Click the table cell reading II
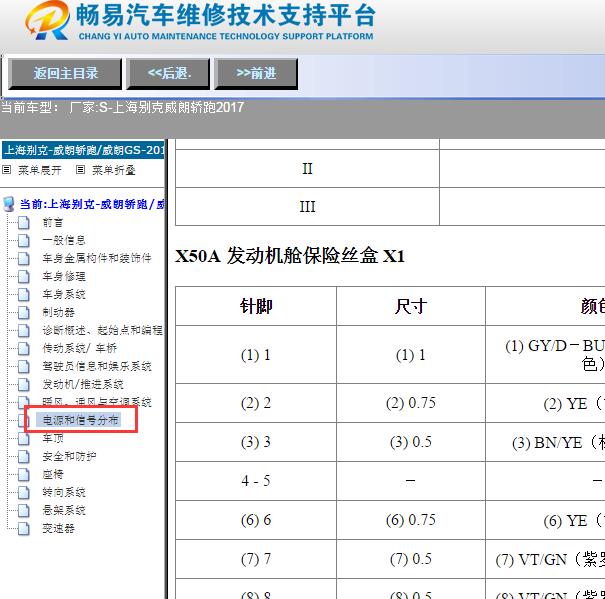The width and height of the screenshot is (605, 599). click(307, 169)
